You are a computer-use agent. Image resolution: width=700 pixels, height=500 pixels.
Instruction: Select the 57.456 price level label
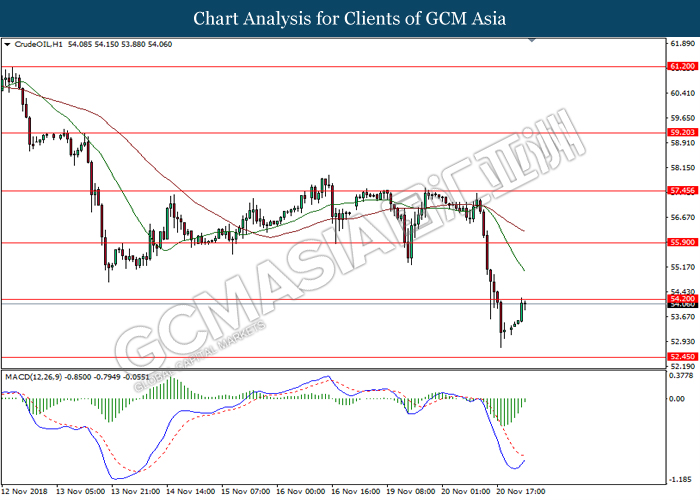pos(682,190)
